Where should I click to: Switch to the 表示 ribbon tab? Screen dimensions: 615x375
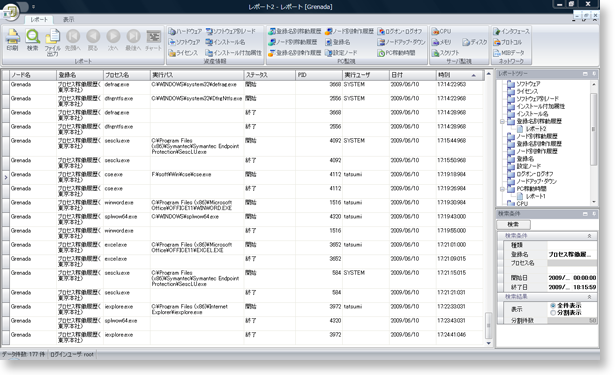(69, 19)
